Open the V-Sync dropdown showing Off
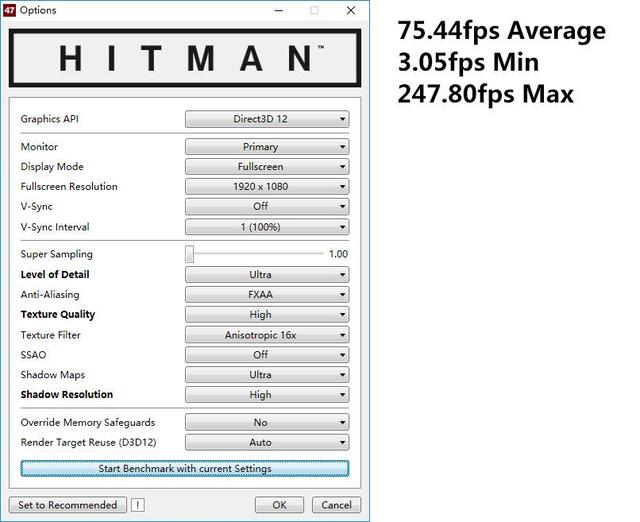 click(267, 207)
